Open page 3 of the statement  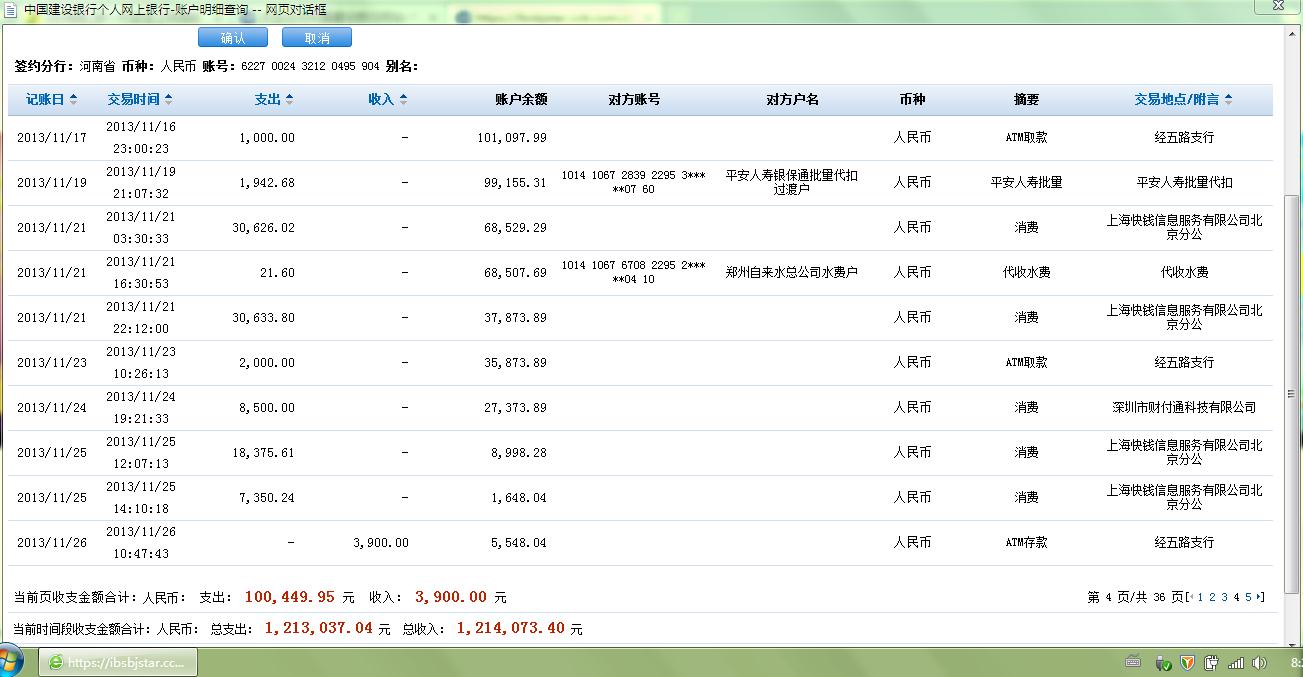[1224, 597]
